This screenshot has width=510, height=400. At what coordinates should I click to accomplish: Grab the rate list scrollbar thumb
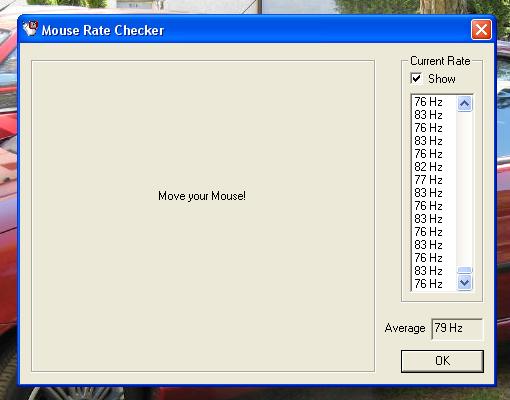click(x=464, y=270)
